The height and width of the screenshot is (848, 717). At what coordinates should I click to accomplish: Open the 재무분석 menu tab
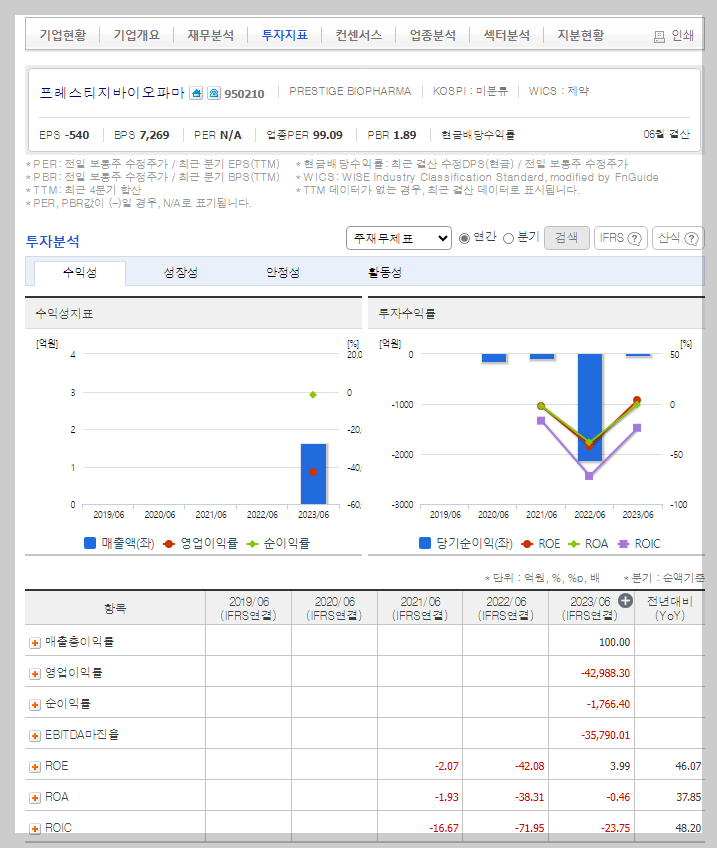[x=211, y=35]
